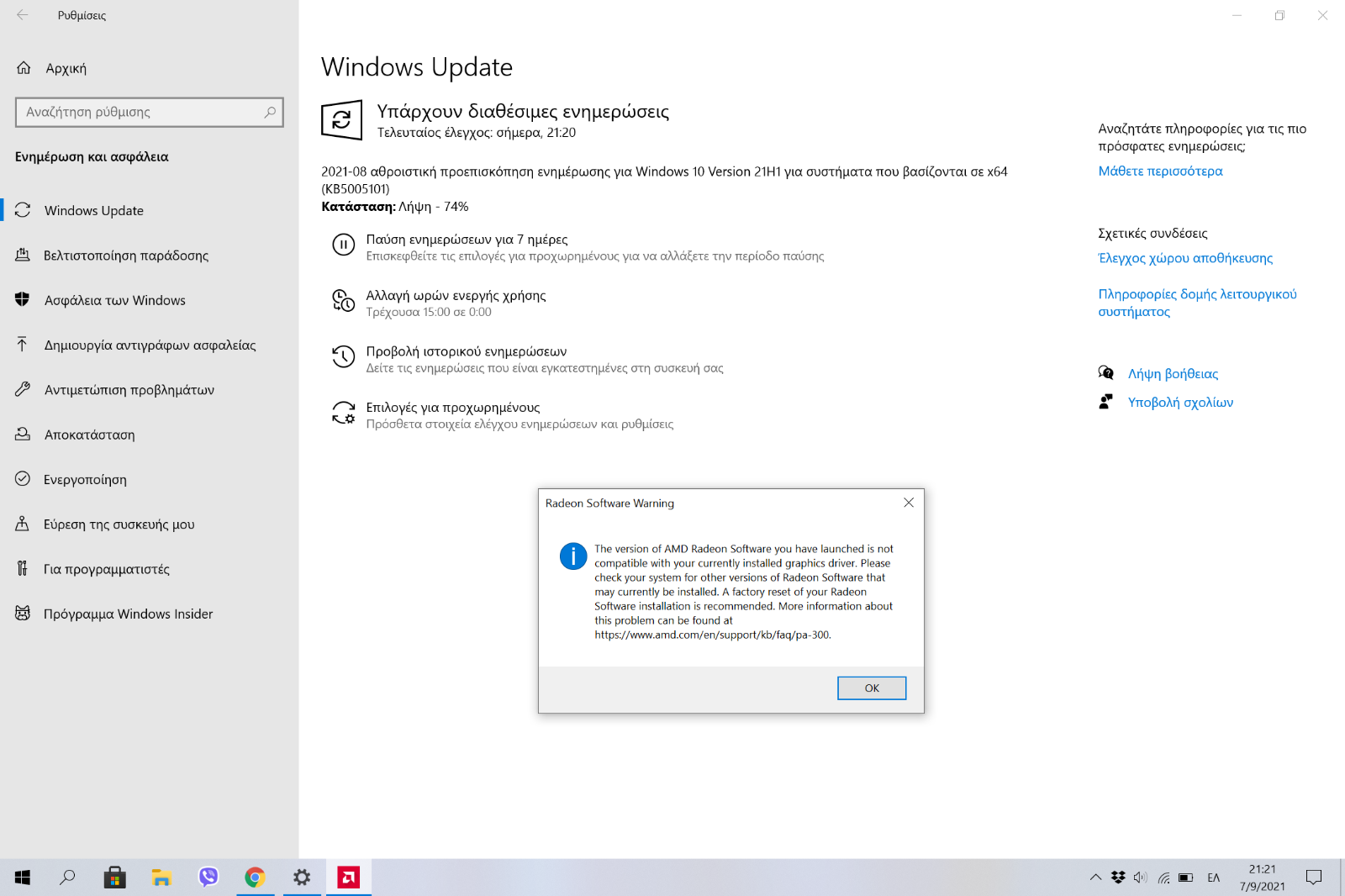The width and height of the screenshot is (1345, 896).
Task: Click the activation checkmark circle icon
Action: 23,478
